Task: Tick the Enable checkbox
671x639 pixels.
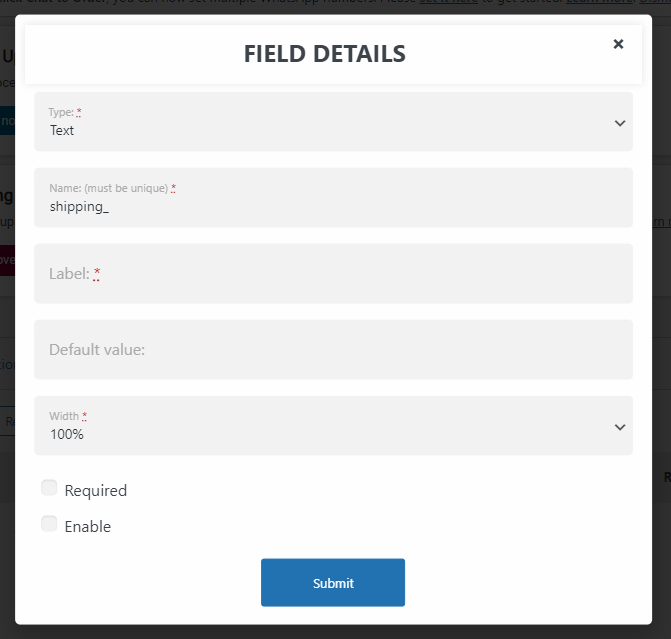Action: pyautogui.click(x=49, y=524)
